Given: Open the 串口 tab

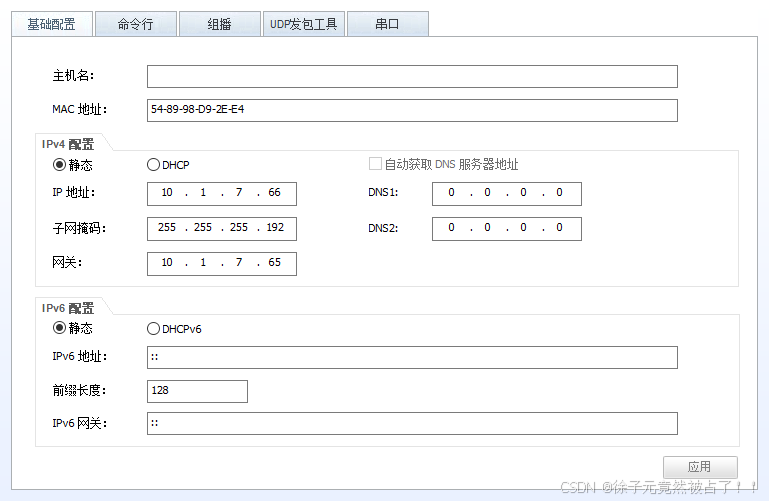Looking at the screenshot, I should 388,24.
